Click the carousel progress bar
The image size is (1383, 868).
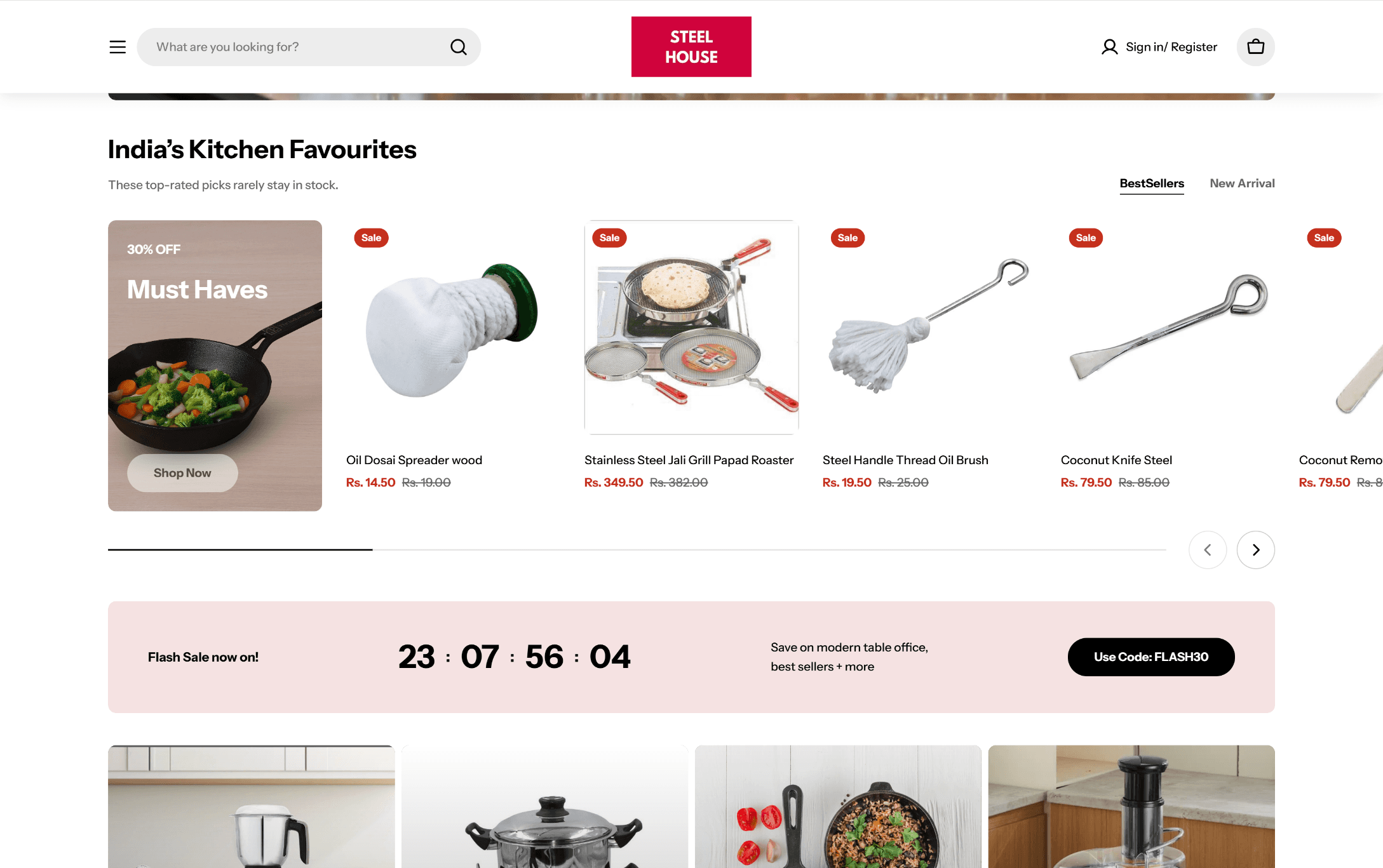(x=637, y=550)
